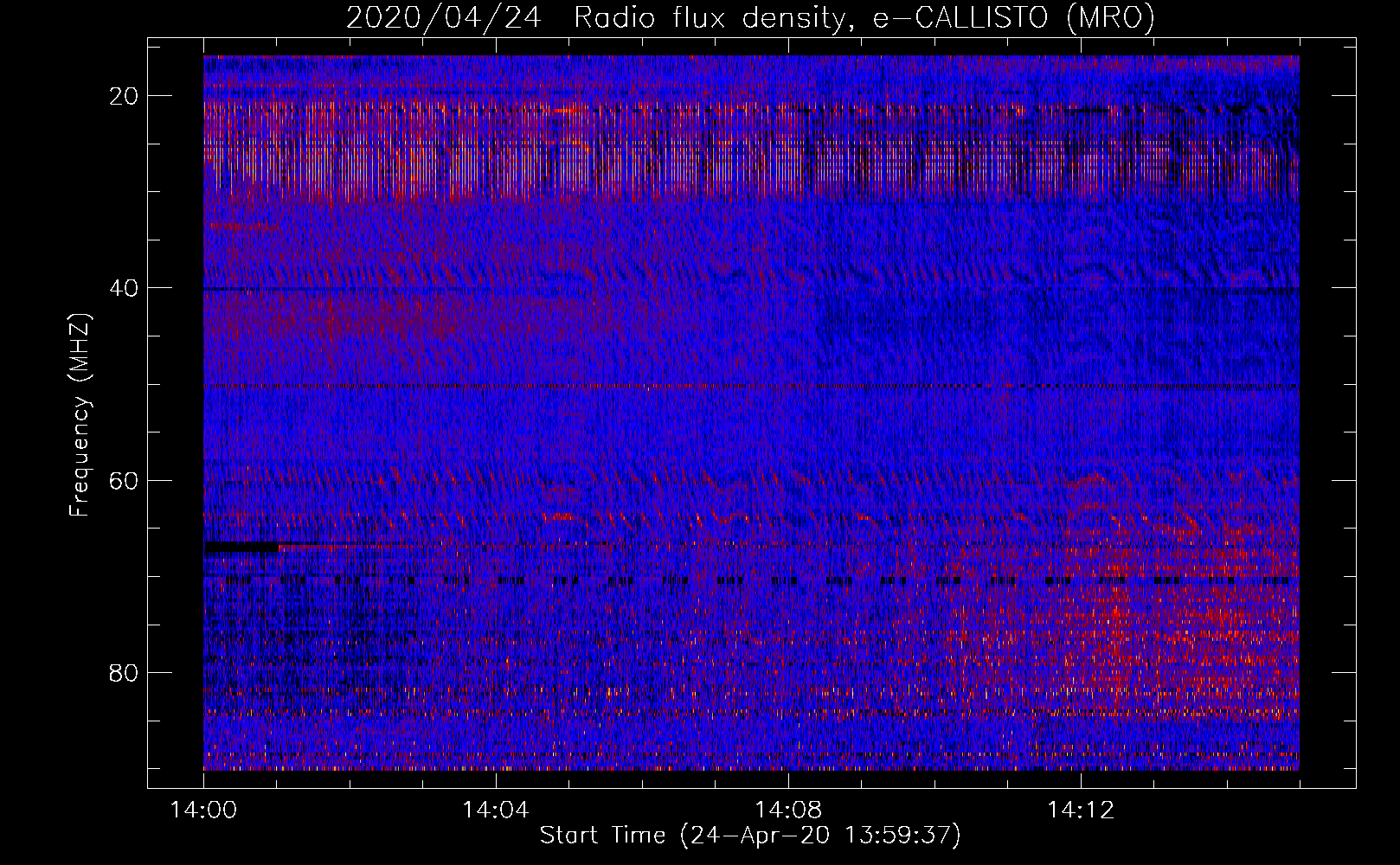
Task: Click the '80' frequency tick label
Action: click(x=125, y=672)
